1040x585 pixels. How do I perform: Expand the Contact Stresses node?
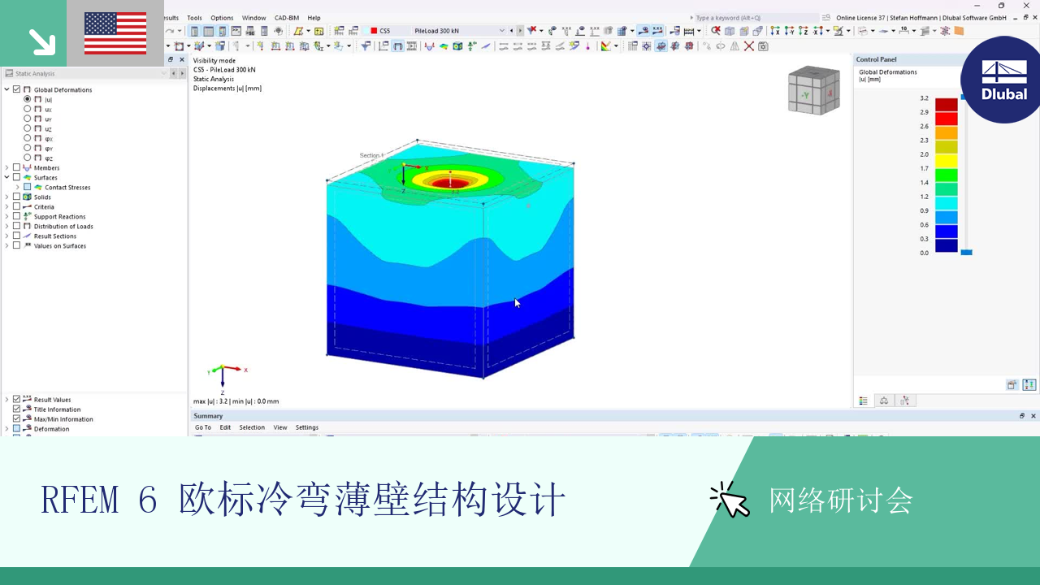point(18,187)
